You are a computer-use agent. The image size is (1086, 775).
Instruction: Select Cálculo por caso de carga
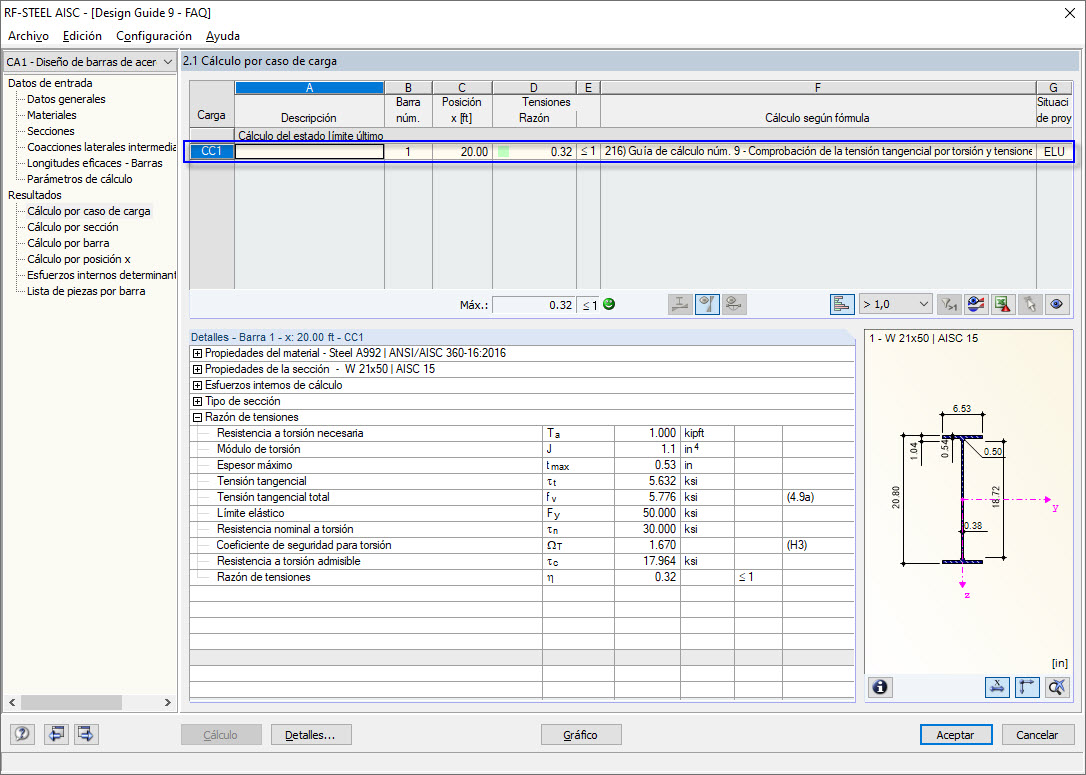pyautogui.click(x=89, y=211)
